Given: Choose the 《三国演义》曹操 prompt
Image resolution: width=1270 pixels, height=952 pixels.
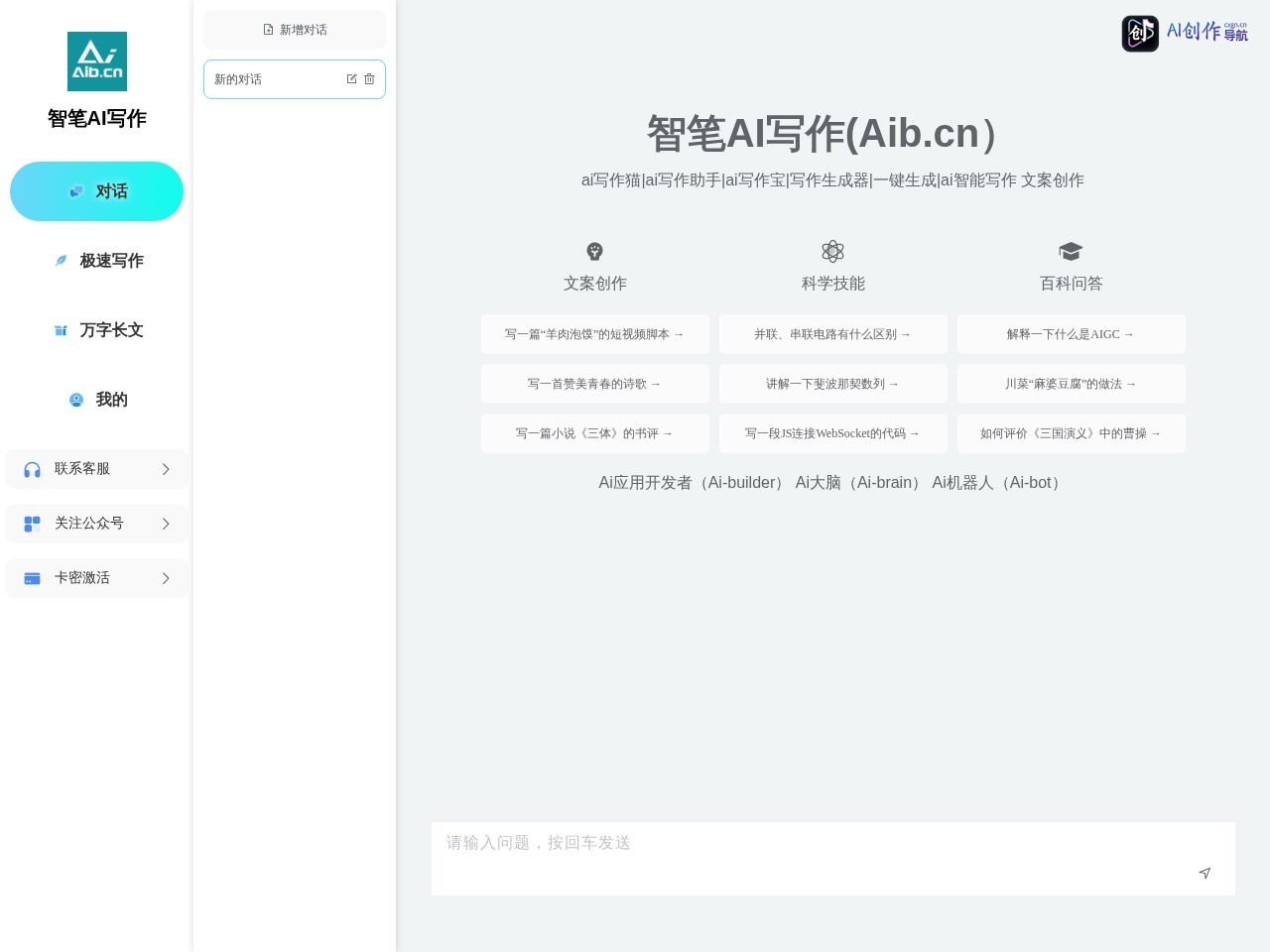Looking at the screenshot, I should (1072, 433).
